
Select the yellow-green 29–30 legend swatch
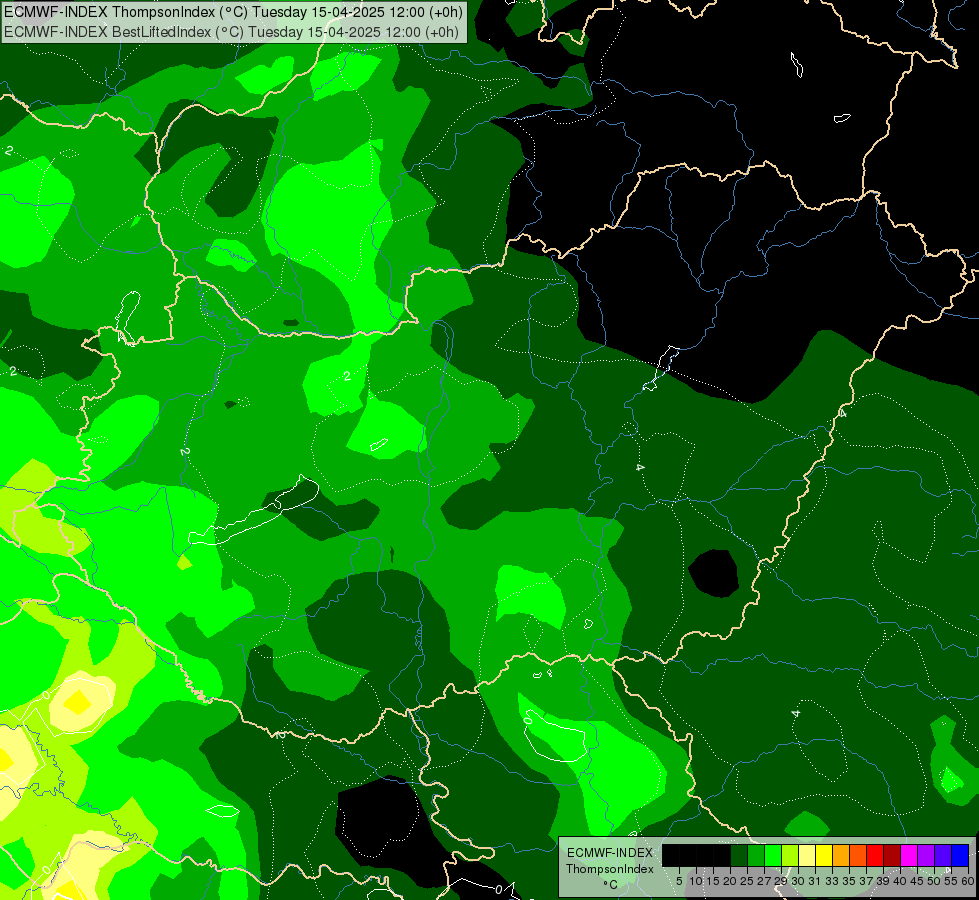790,855
